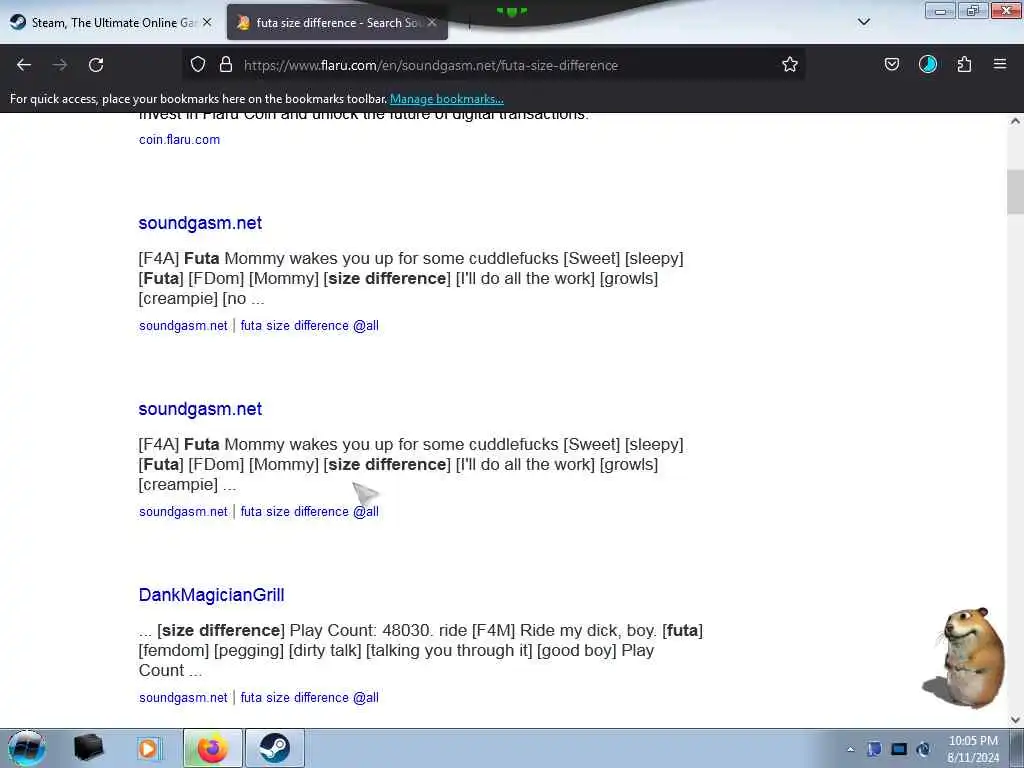
Task: Expand the list-all-tabs chevron
Action: [x=863, y=22]
